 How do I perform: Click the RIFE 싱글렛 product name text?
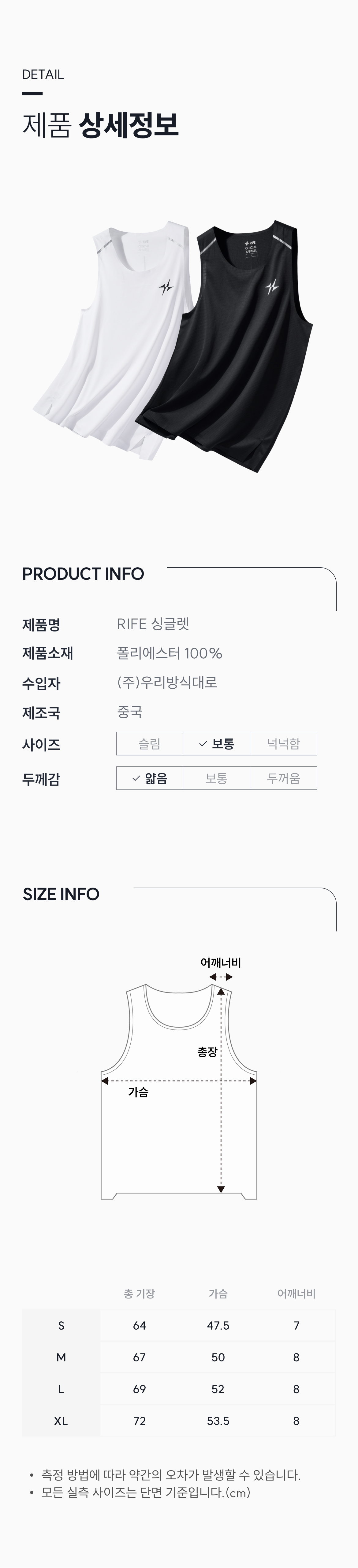(x=153, y=624)
